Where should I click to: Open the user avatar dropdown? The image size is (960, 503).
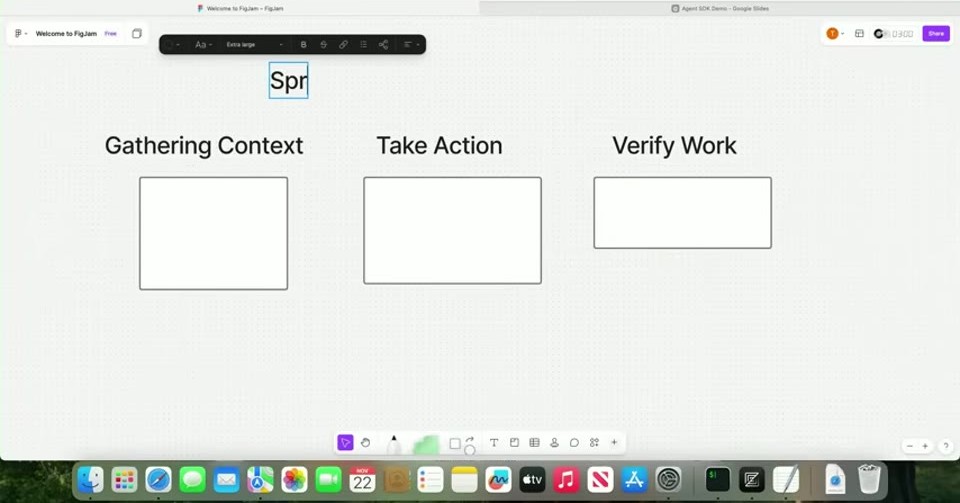(834, 34)
